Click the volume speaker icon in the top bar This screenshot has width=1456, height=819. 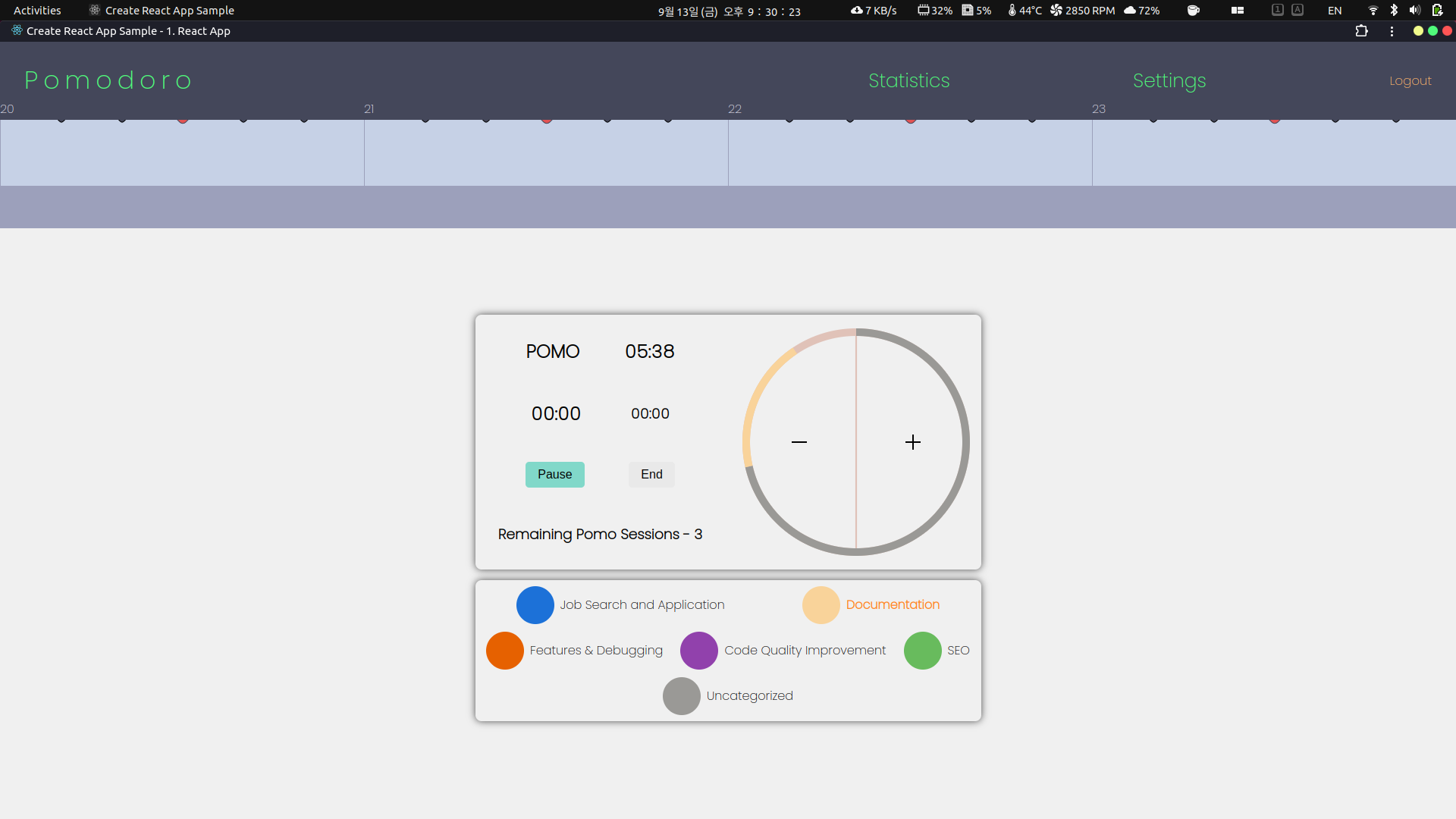(1414, 11)
